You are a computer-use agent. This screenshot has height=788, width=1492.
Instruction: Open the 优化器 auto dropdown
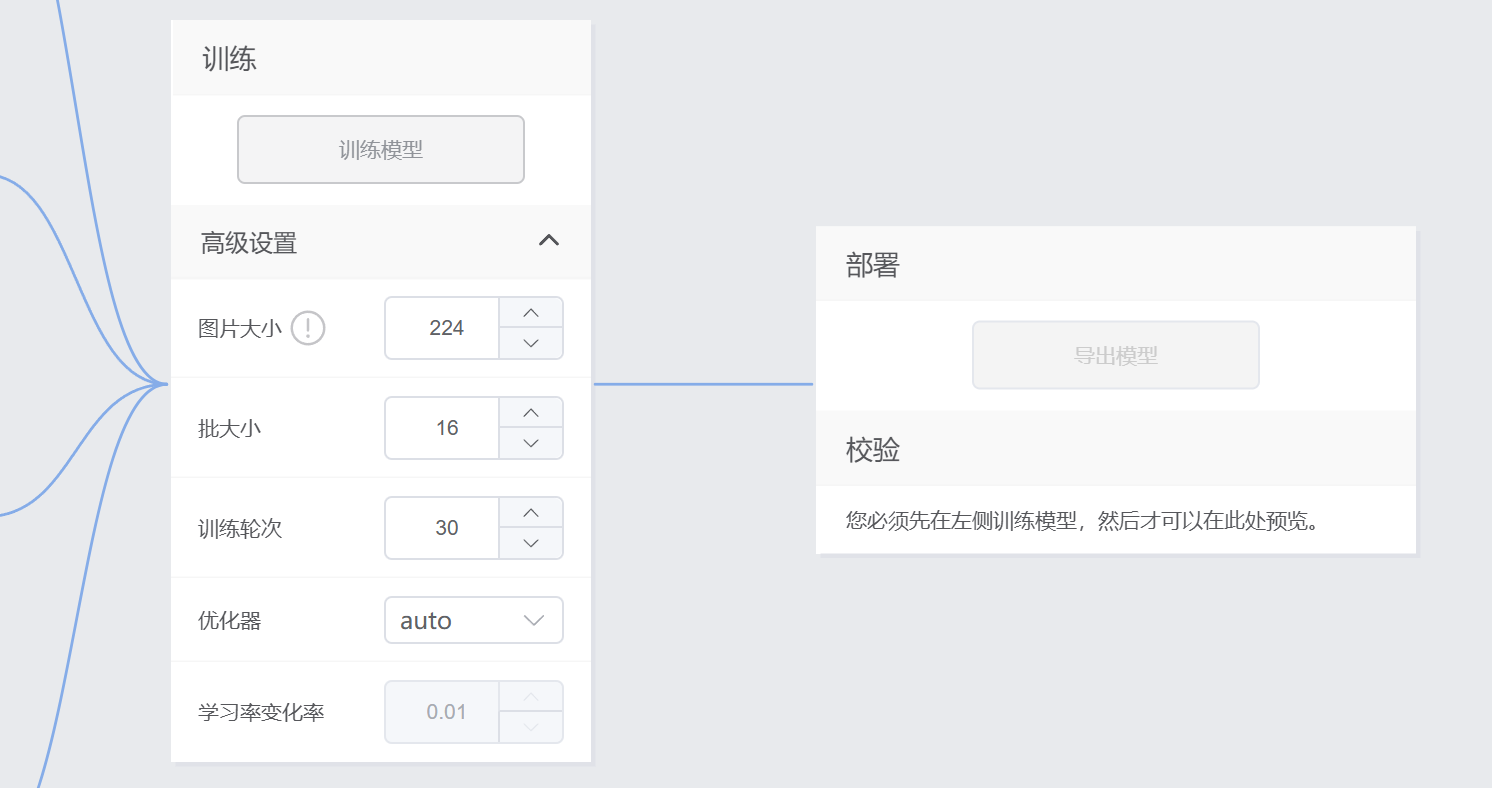point(473,620)
